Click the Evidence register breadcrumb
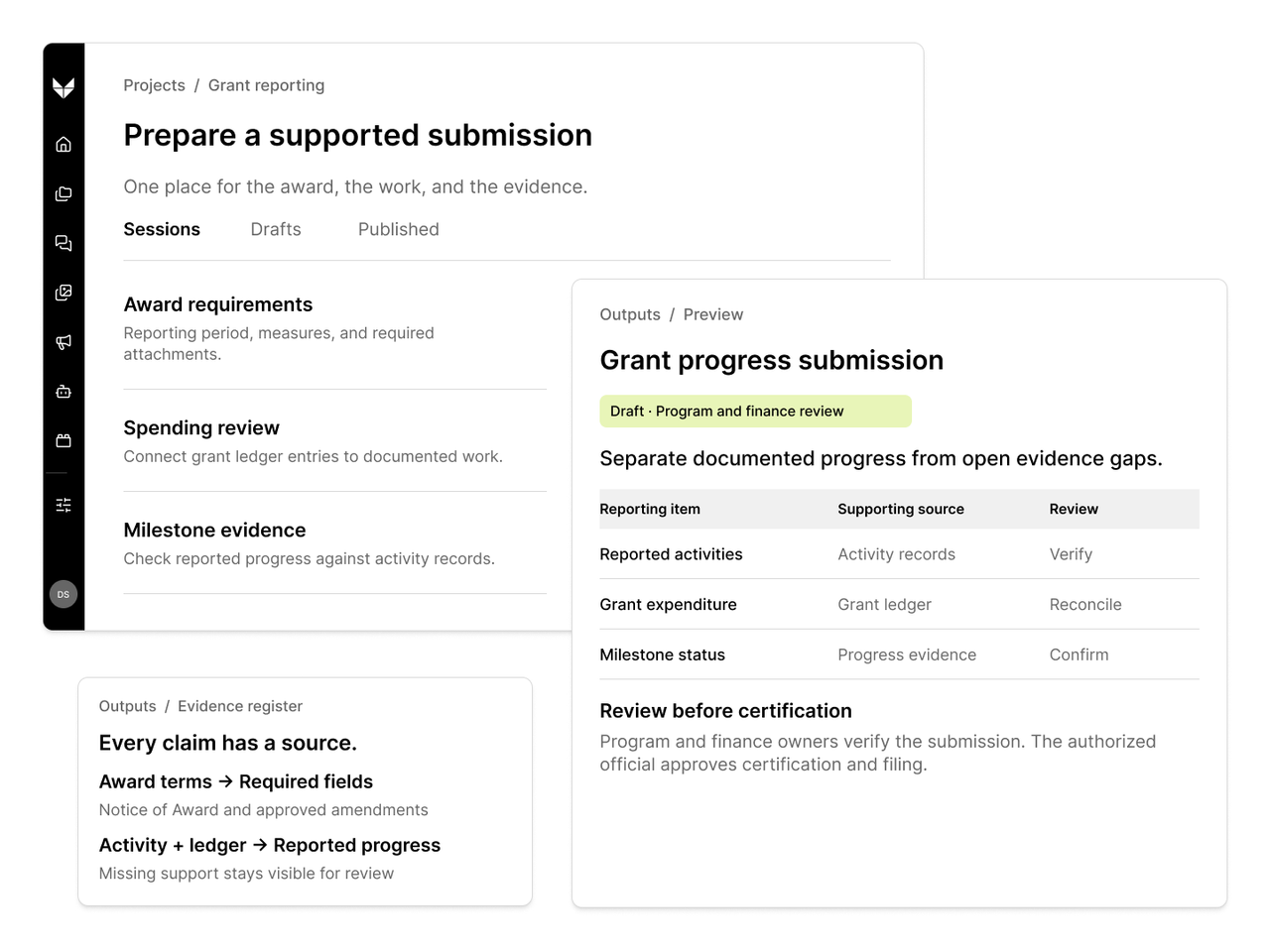1270x952 pixels. (240, 706)
